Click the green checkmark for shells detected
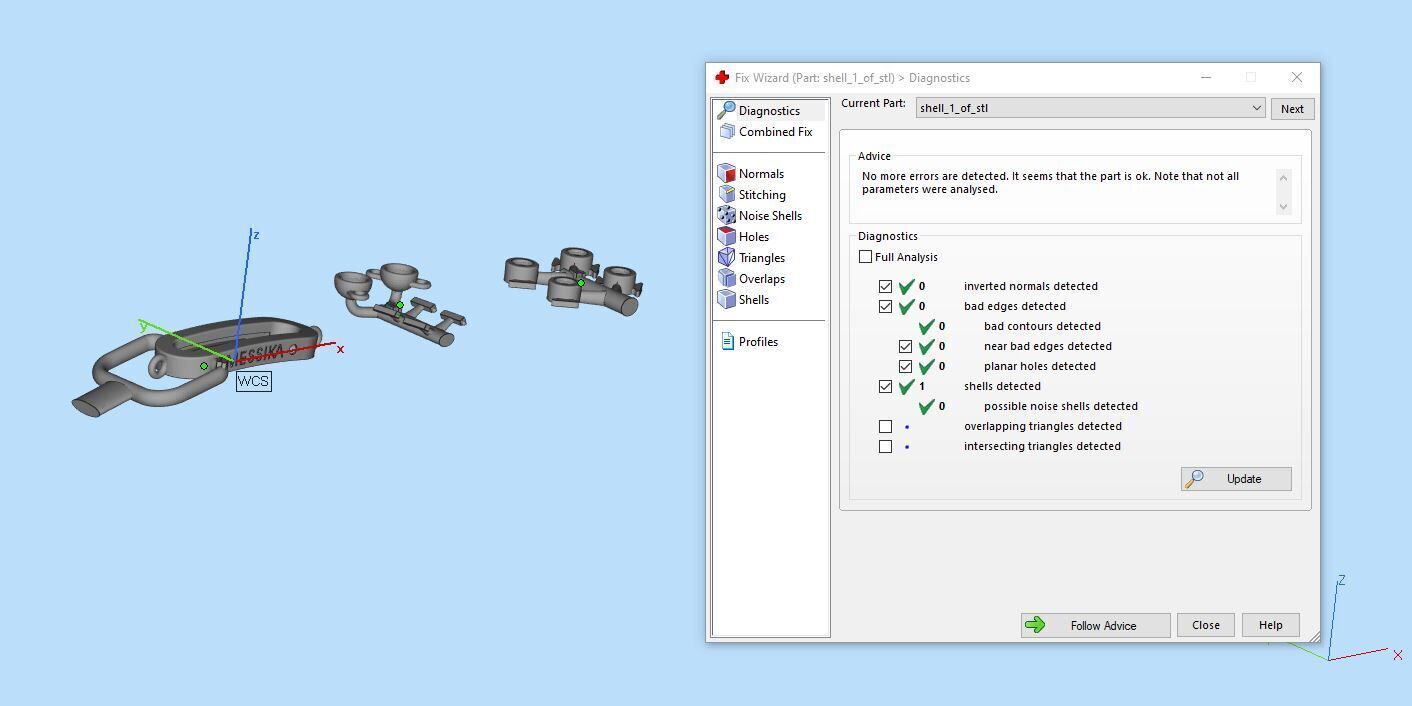 pos(907,386)
